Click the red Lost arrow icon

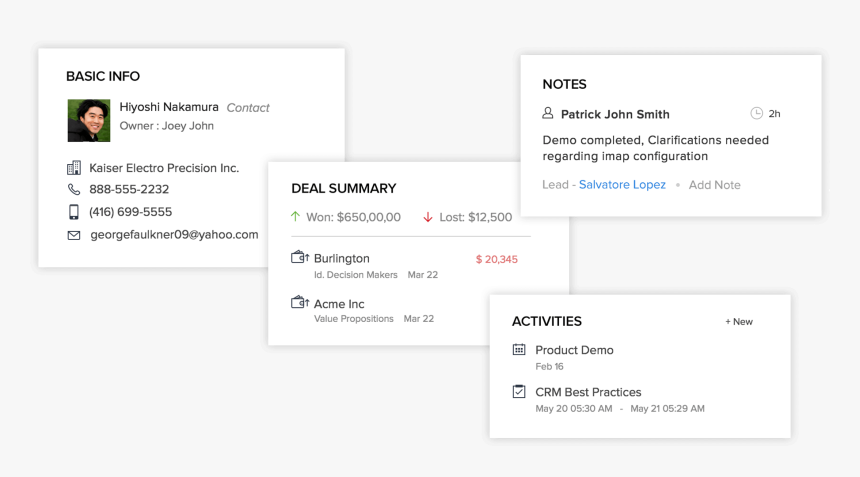click(x=428, y=216)
